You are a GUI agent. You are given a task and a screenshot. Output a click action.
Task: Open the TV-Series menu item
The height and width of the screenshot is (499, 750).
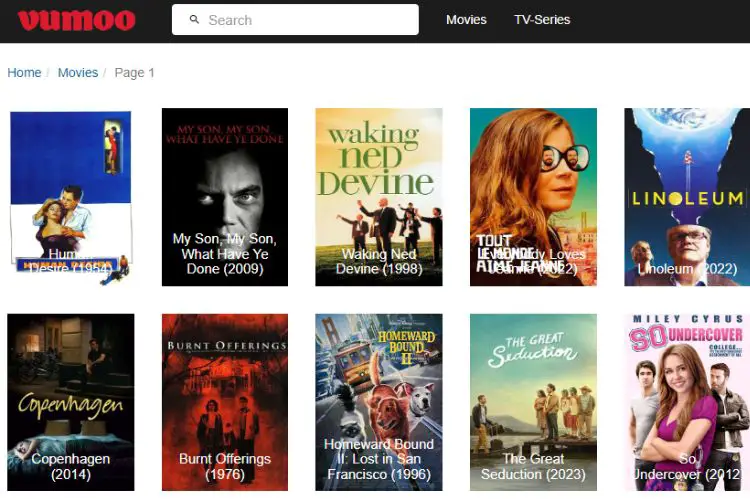[542, 20]
